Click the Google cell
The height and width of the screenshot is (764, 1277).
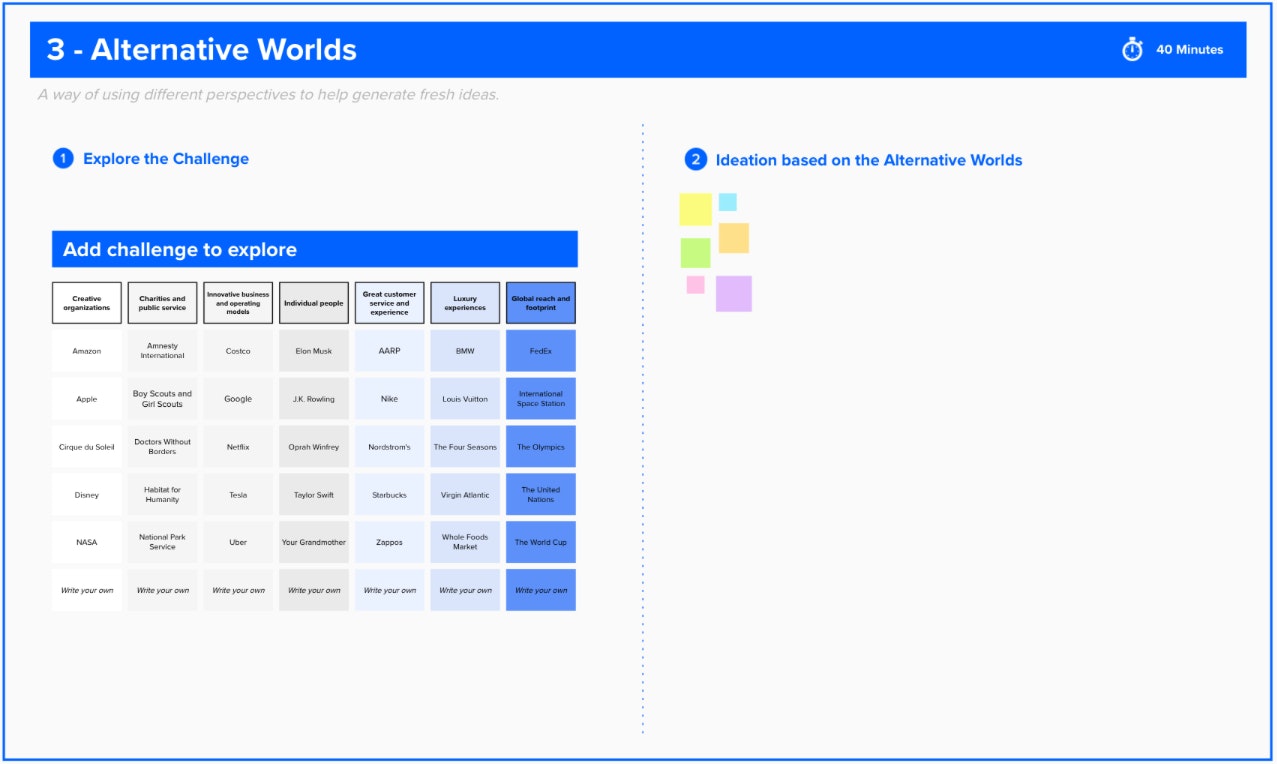tap(238, 399)
